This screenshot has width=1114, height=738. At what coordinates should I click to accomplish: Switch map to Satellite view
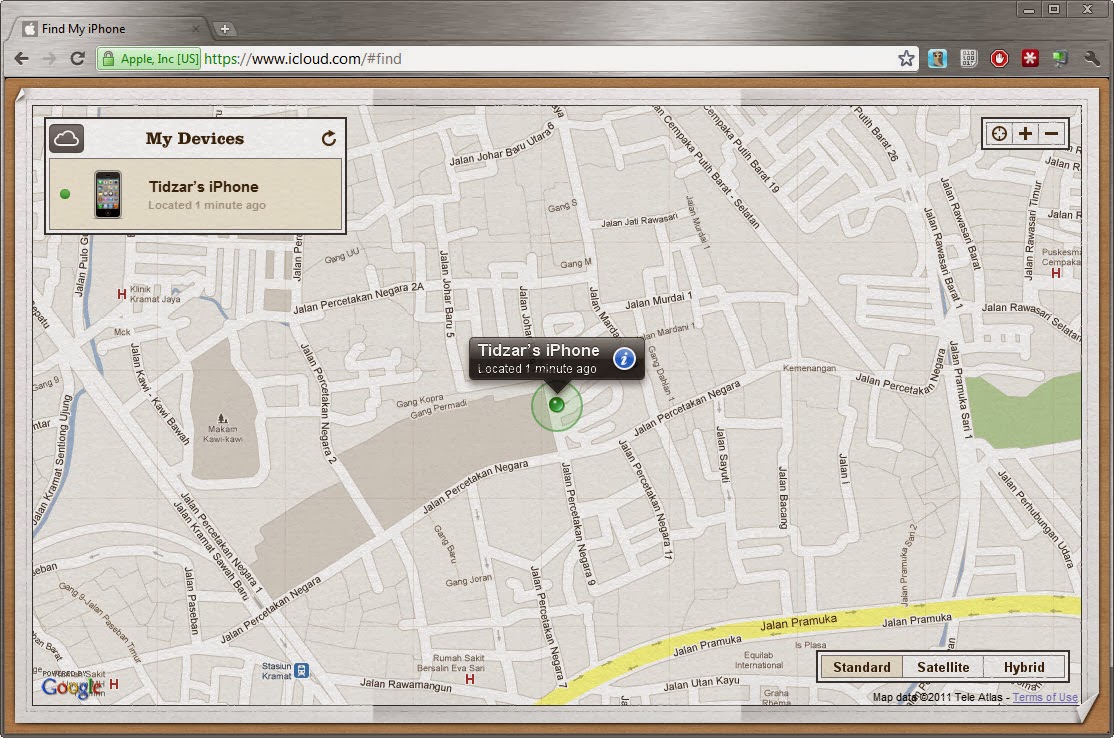coord(943,667)
